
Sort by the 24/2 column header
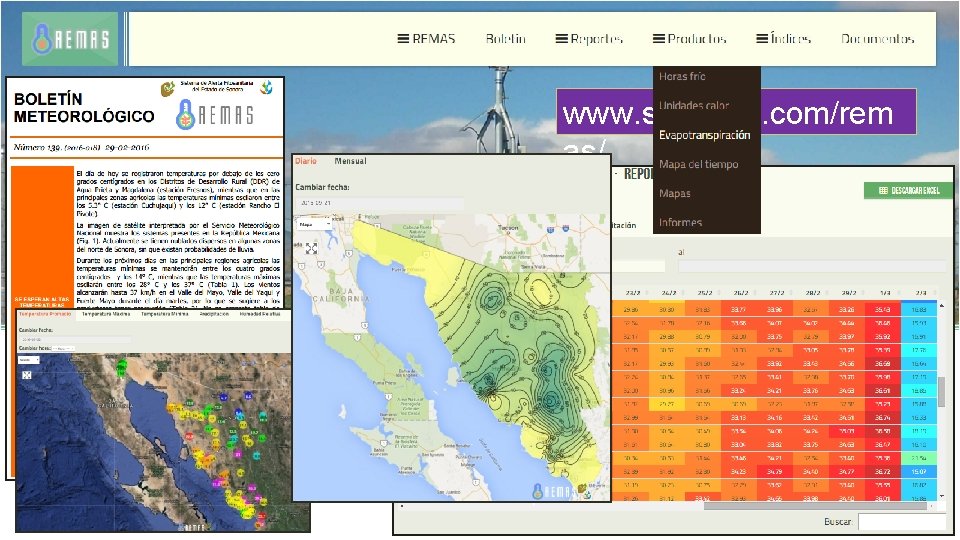point(669,293)
